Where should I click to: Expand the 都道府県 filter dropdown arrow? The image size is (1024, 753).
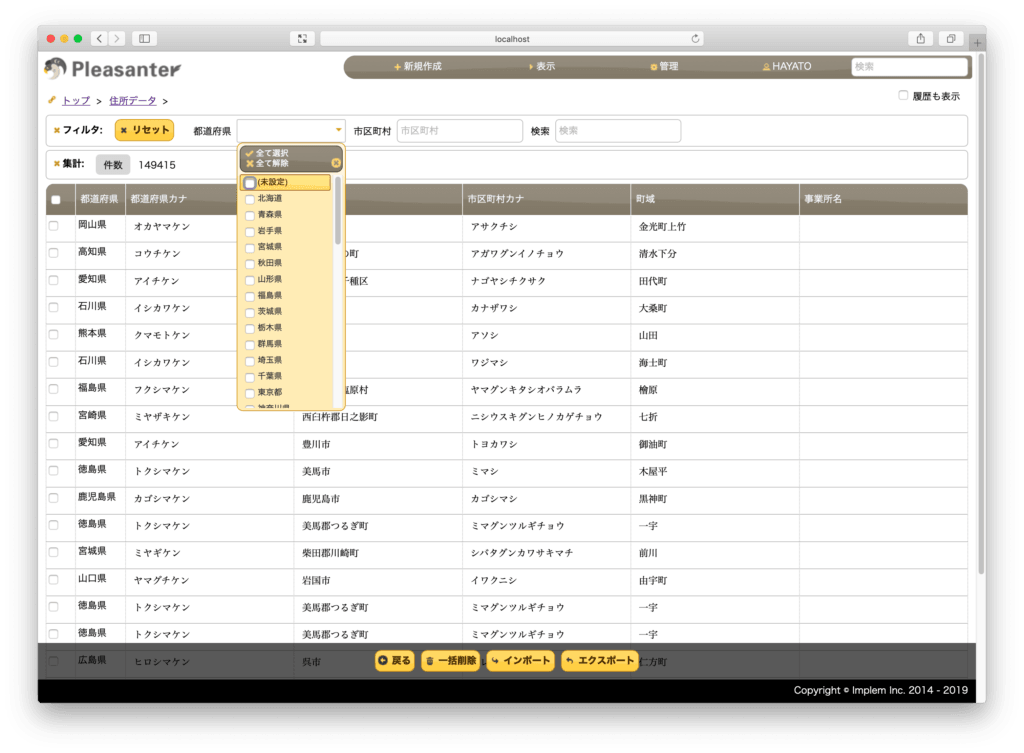click(x=338, y=130)
